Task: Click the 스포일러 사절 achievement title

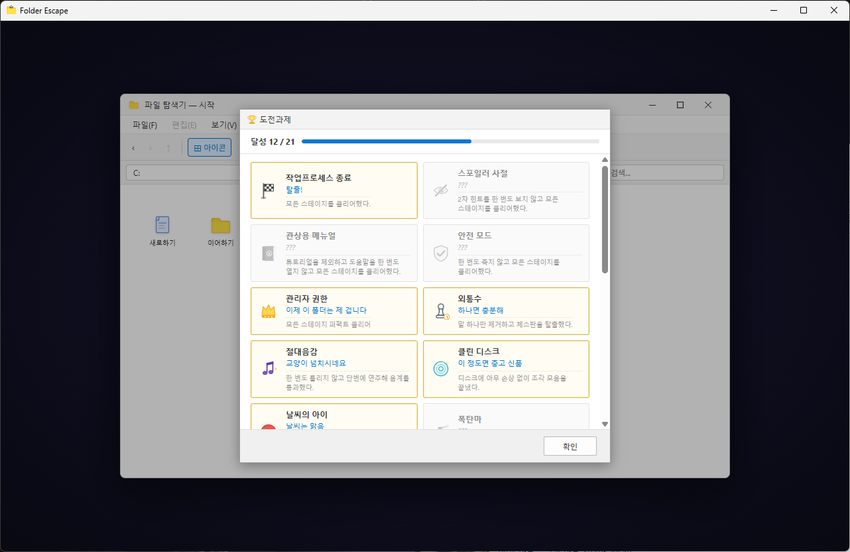Action: point(482,174)
